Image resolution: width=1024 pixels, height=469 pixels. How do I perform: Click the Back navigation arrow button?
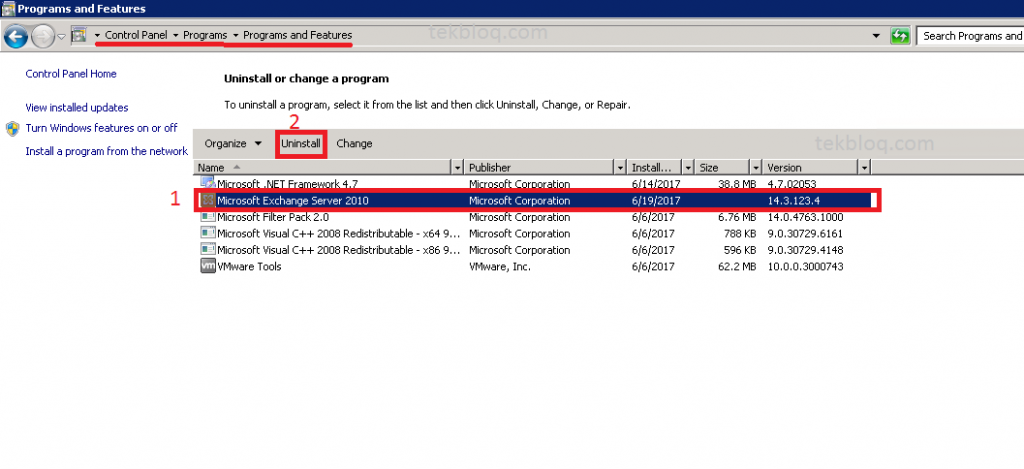coord(16,36)
